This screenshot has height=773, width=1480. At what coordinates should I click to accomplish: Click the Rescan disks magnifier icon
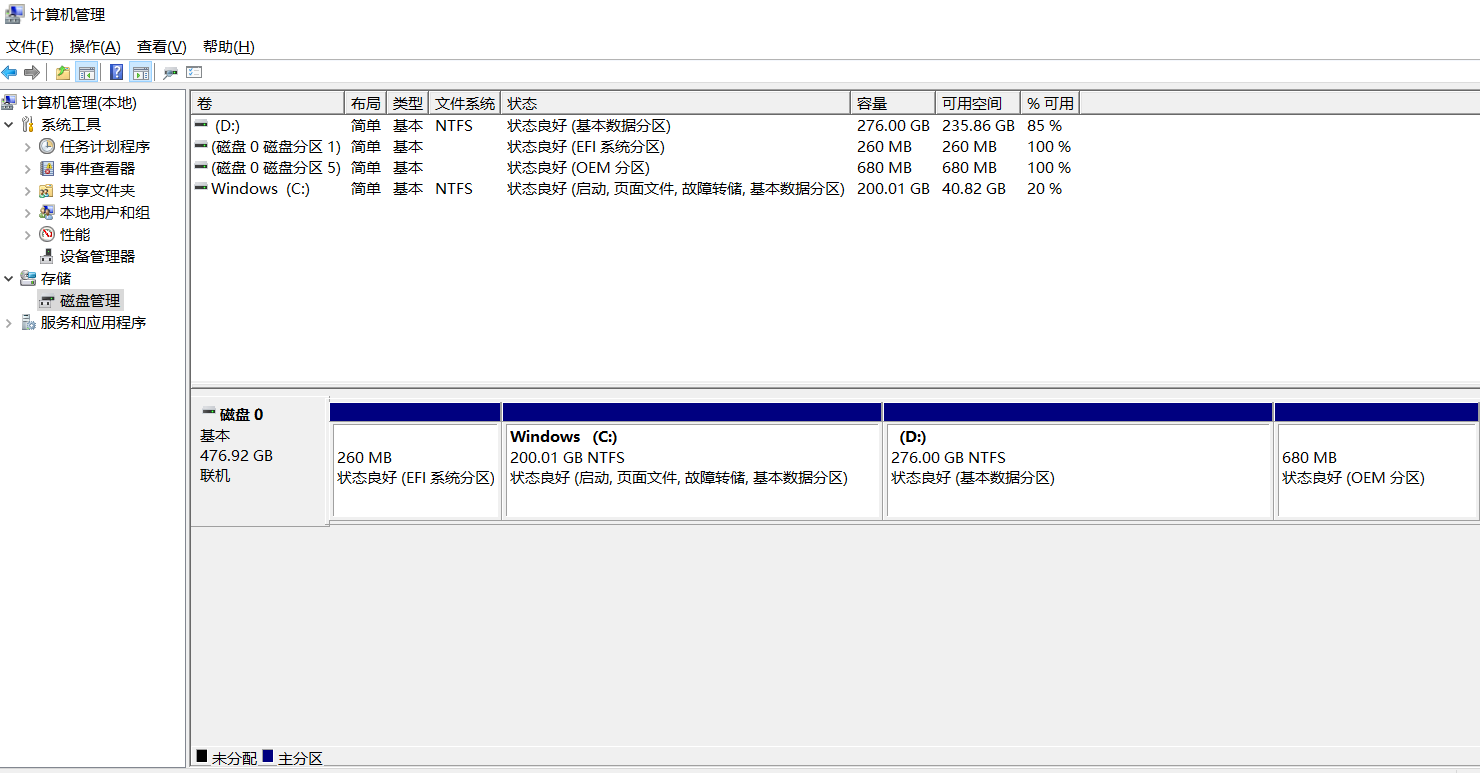(171, 72)
